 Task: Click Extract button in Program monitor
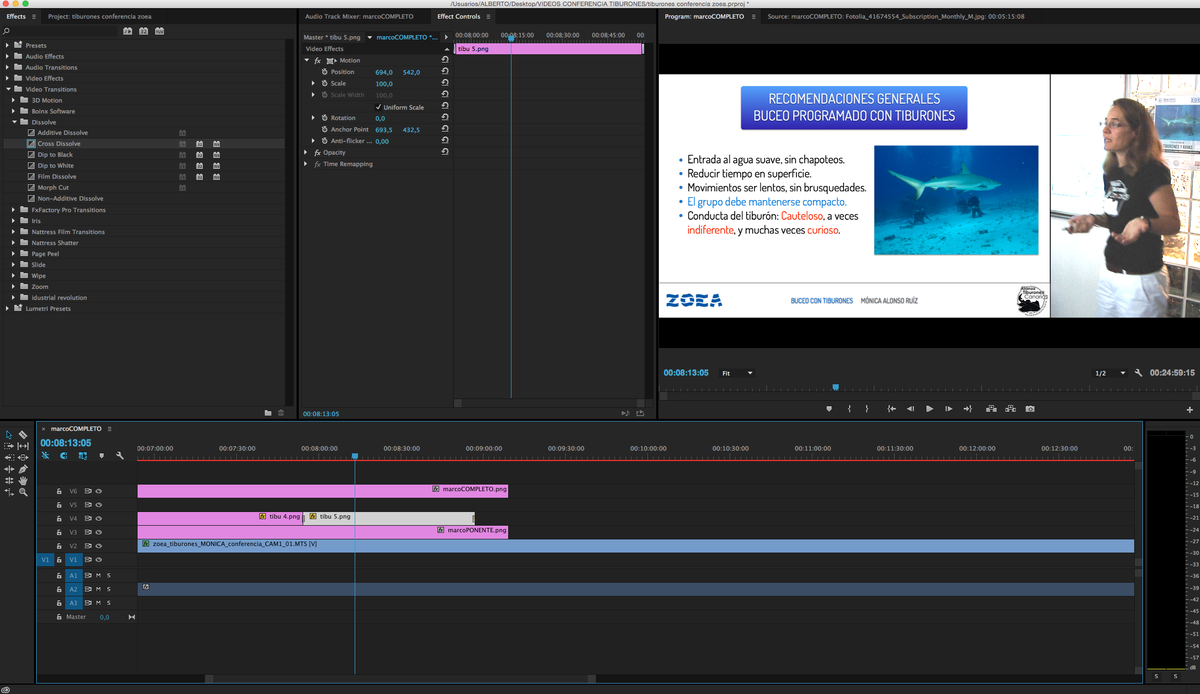(x=1010, y=409)
